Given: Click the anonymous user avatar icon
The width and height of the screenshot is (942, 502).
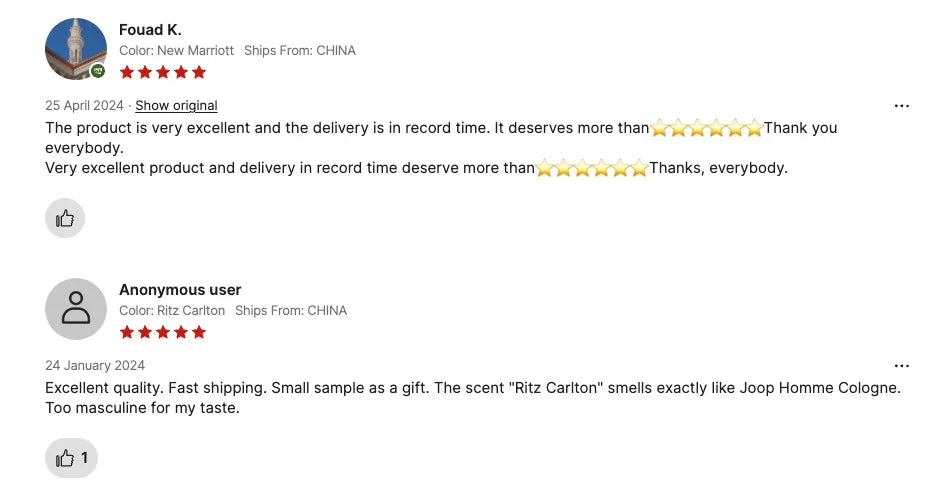Looking at the screenshot, I should (x=76, y=309).
